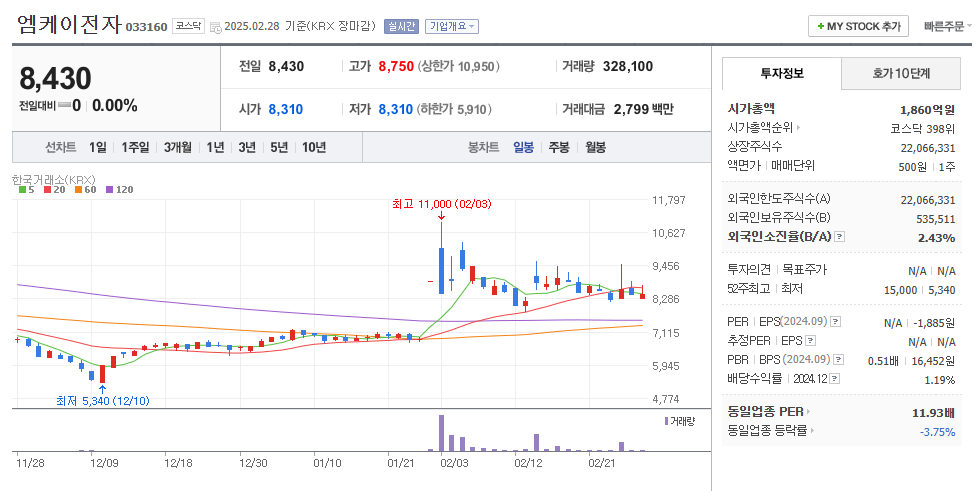This screenshot has height=491, width=977.
Task: Click help icon next to 추정PER EPS
Action: pyautogui.click(x=810, y=341)
